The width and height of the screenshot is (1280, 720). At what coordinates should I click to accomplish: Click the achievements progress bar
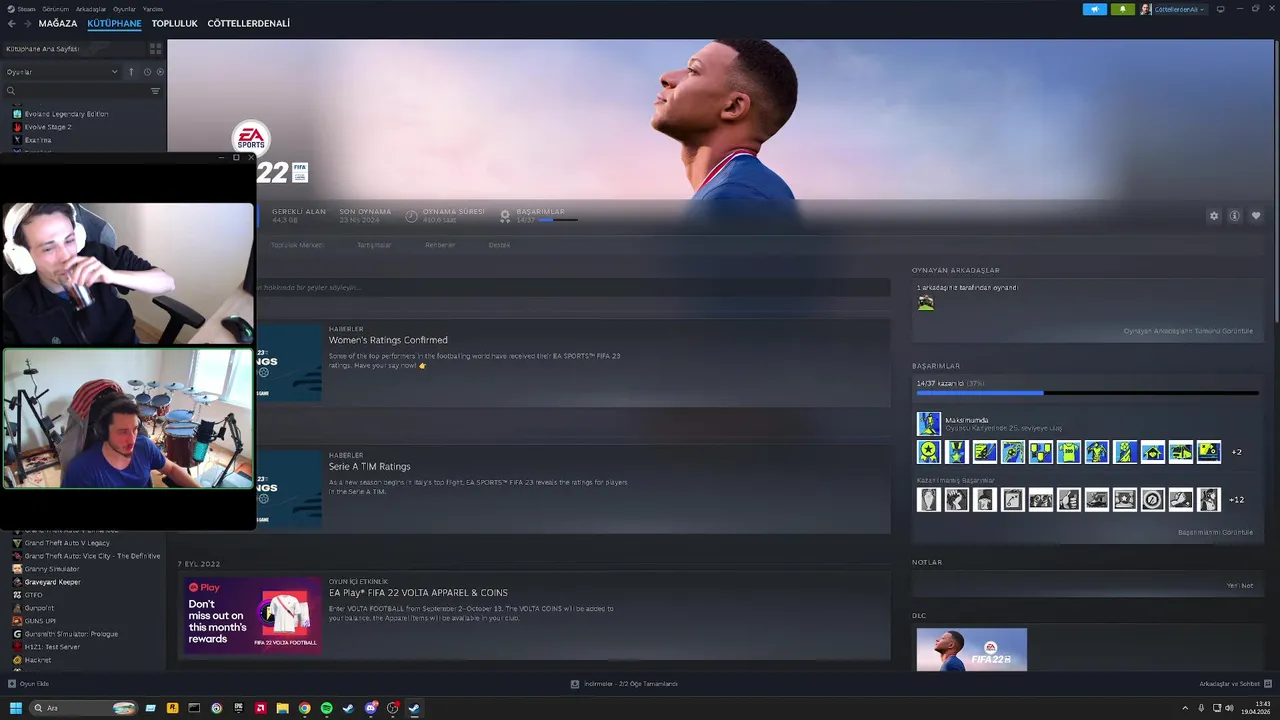click(1087, 393)
